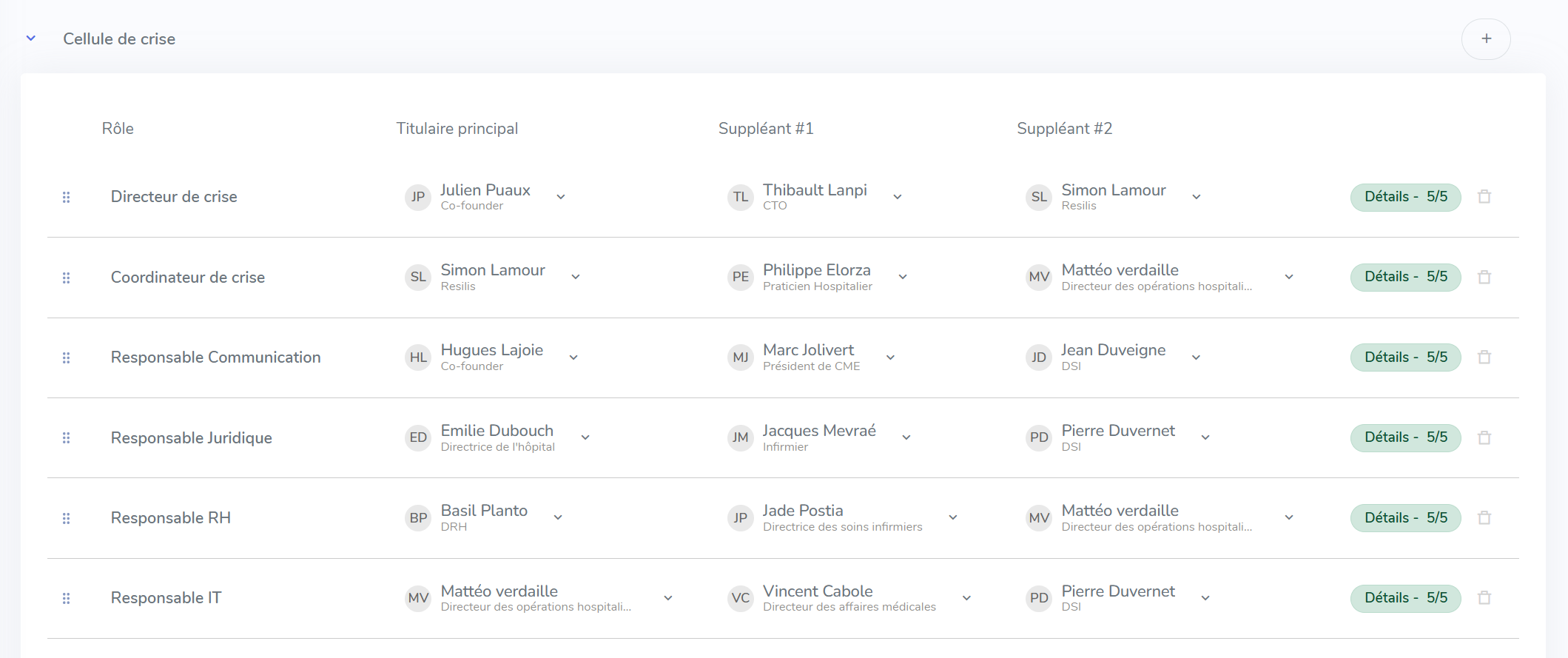Viewport: 1568px width, 658px height.
Task: Delete the Responsable IT row
Action: pos(1484,598)
